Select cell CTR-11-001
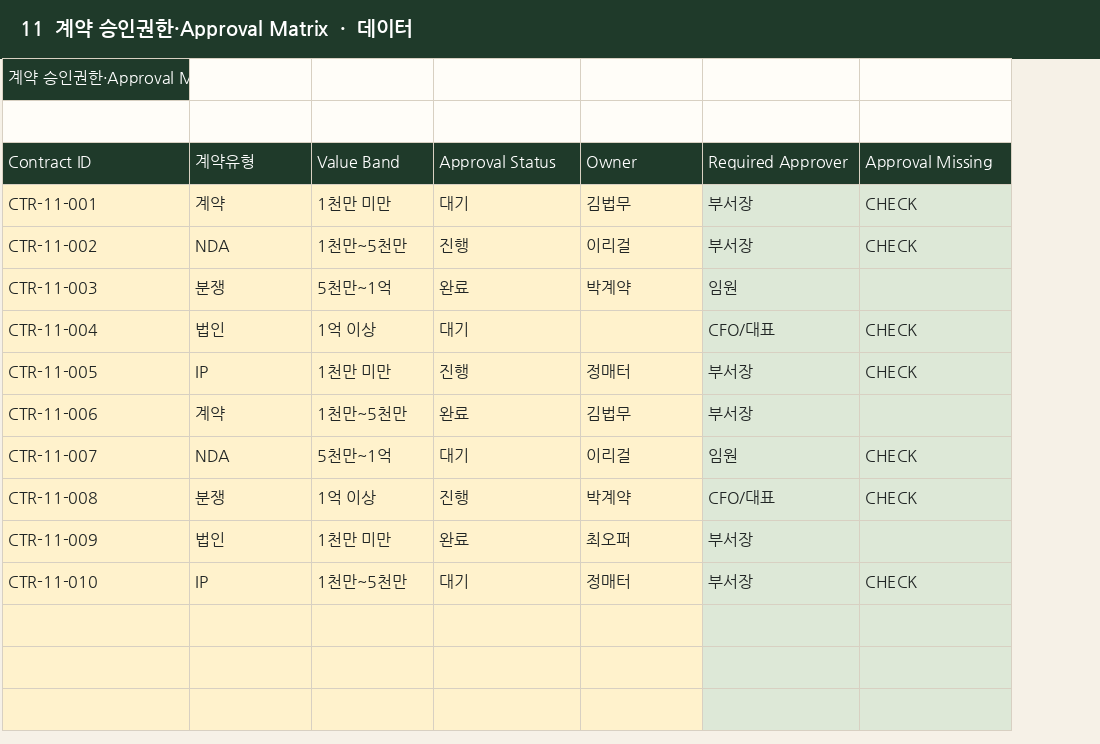1100x744 pixels. 96,205
